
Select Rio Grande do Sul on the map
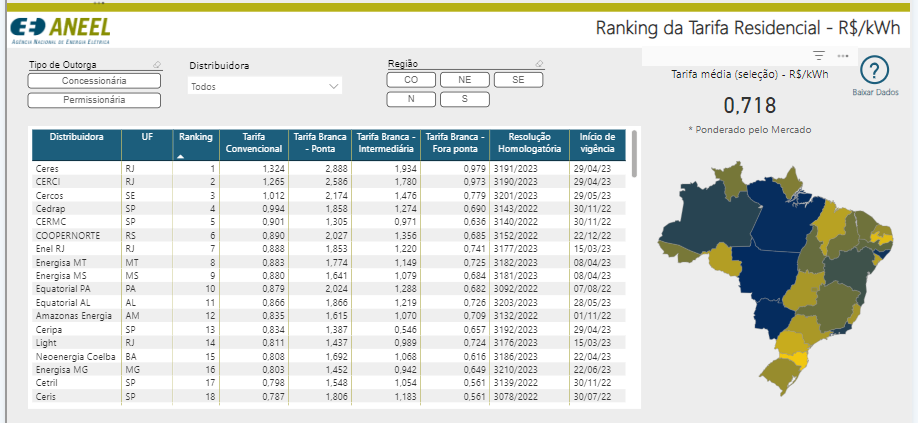[x=779, y=376]
